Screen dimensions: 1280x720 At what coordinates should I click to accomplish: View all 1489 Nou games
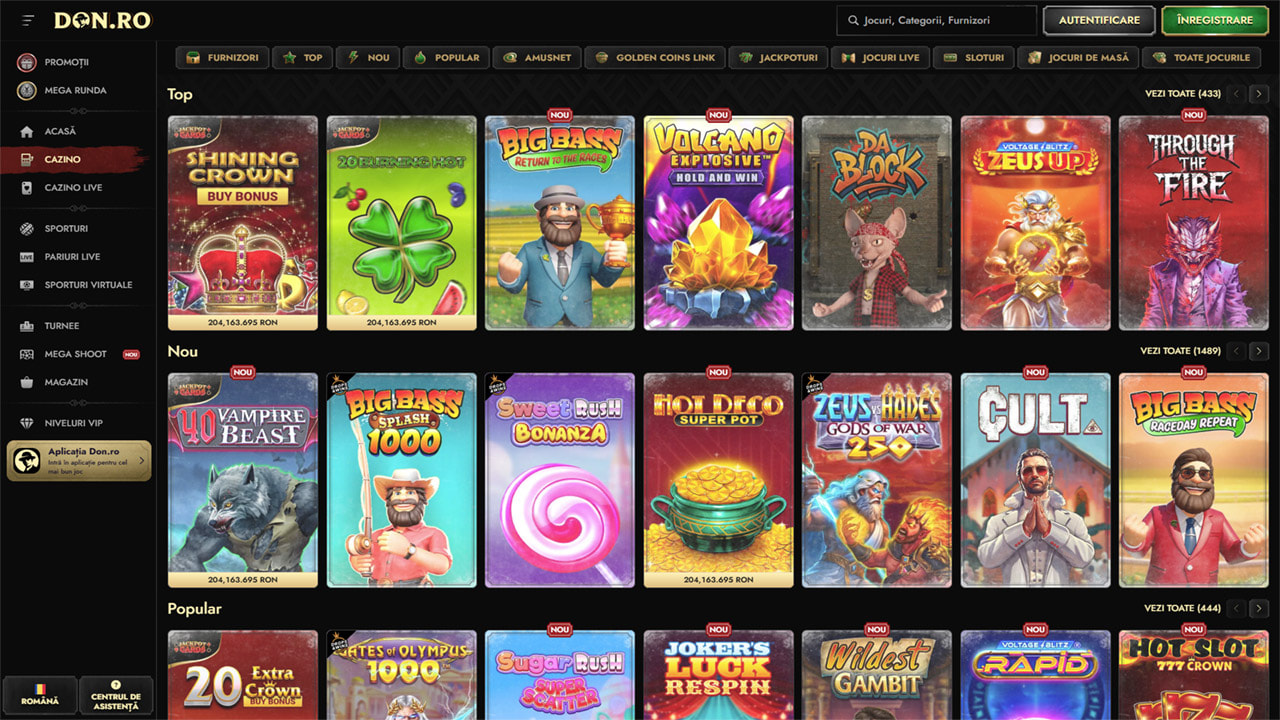pyautogui.click(x=1180, y=351)
